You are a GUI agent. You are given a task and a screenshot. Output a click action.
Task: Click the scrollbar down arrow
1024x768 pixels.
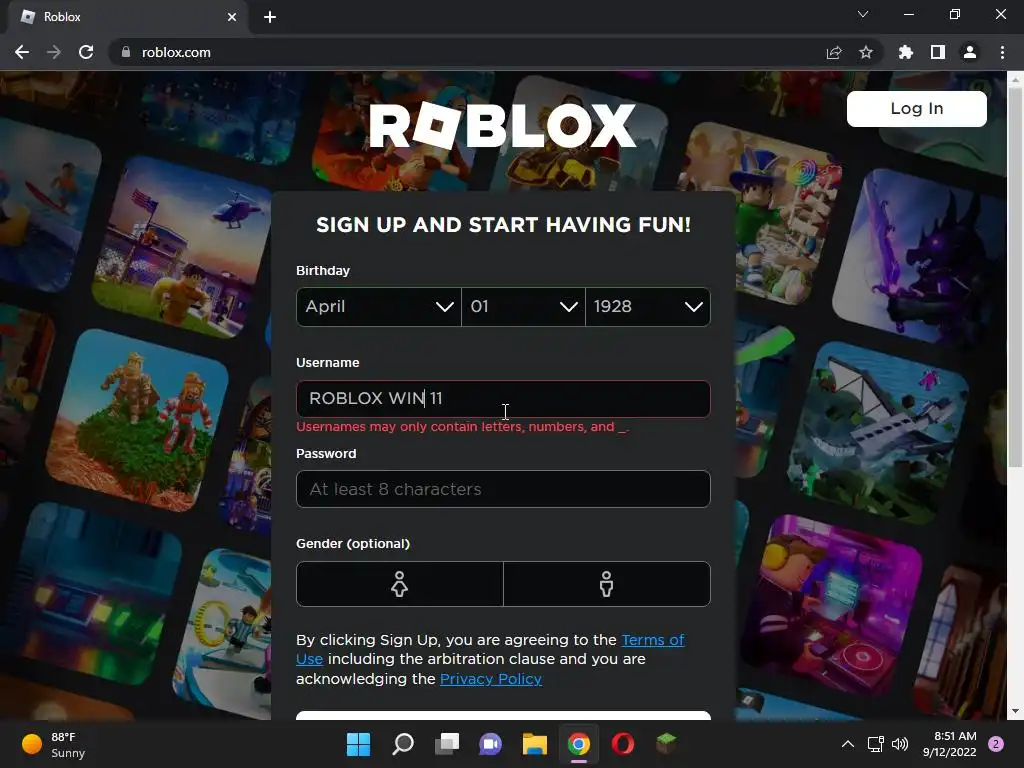tap(1015, 711)
